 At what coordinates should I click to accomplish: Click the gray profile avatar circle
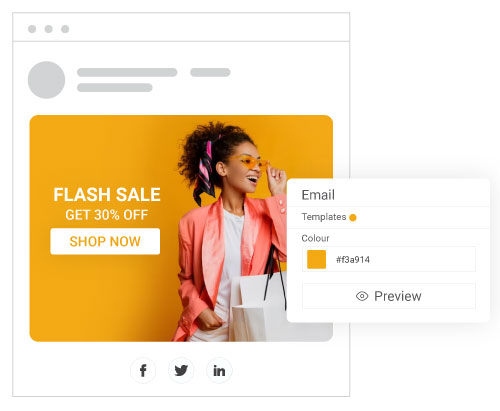[46, 80]
